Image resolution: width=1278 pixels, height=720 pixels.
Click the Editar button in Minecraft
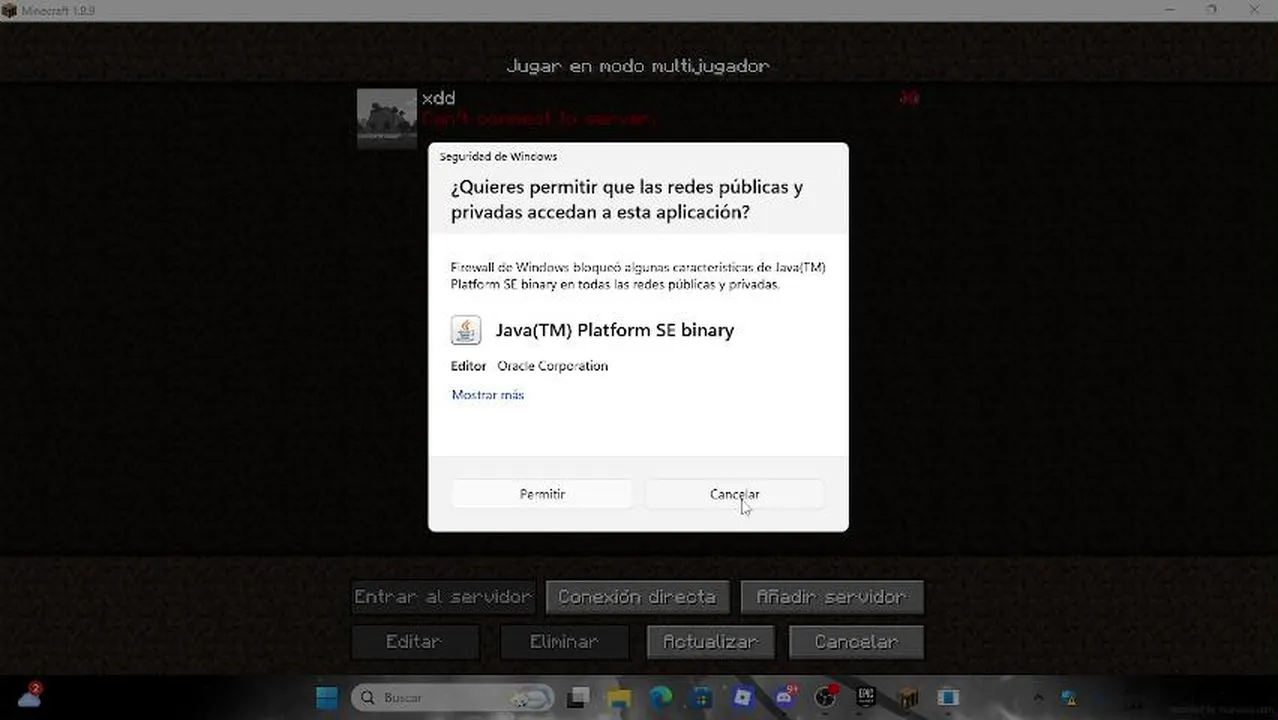pos(415,642)
